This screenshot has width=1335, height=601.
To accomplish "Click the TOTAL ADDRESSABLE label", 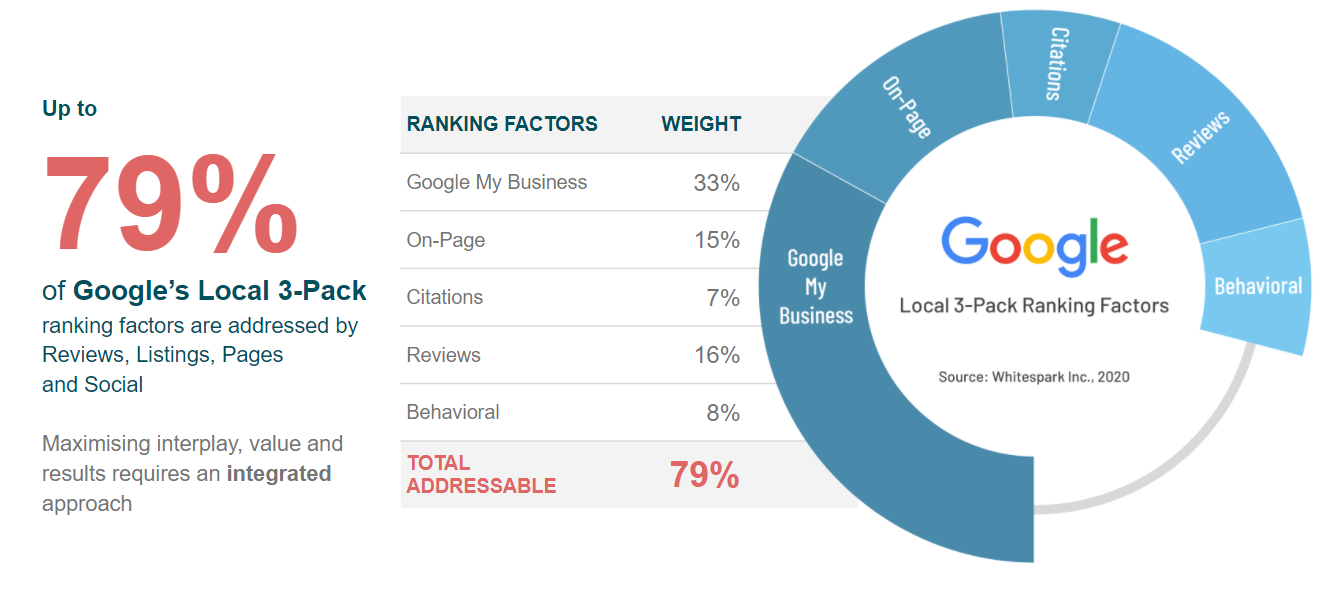I will (481, 475).
